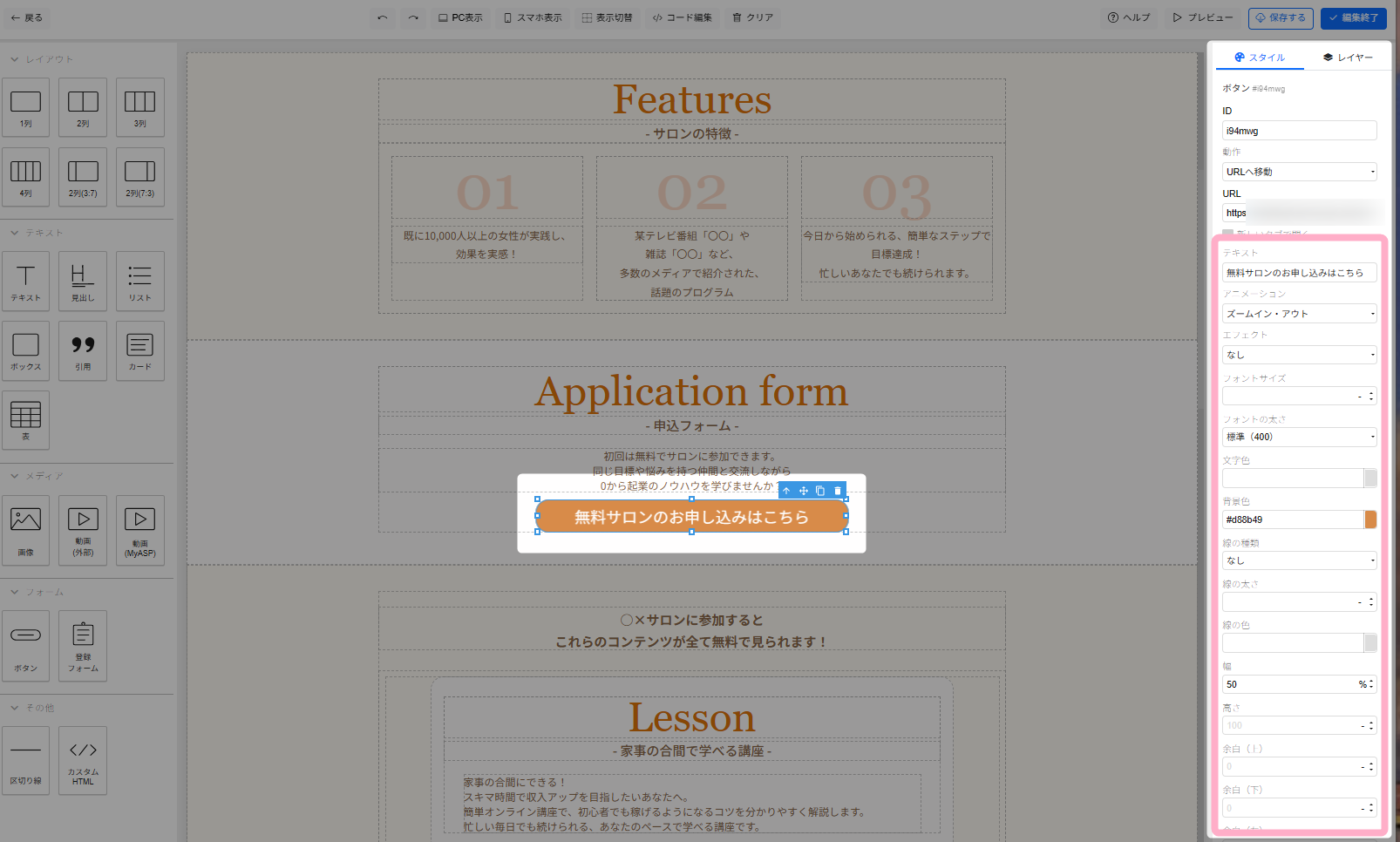The image size is (1400, 842).
Task: Switch to the レイヤー tab
Action: coord(1348,58)
